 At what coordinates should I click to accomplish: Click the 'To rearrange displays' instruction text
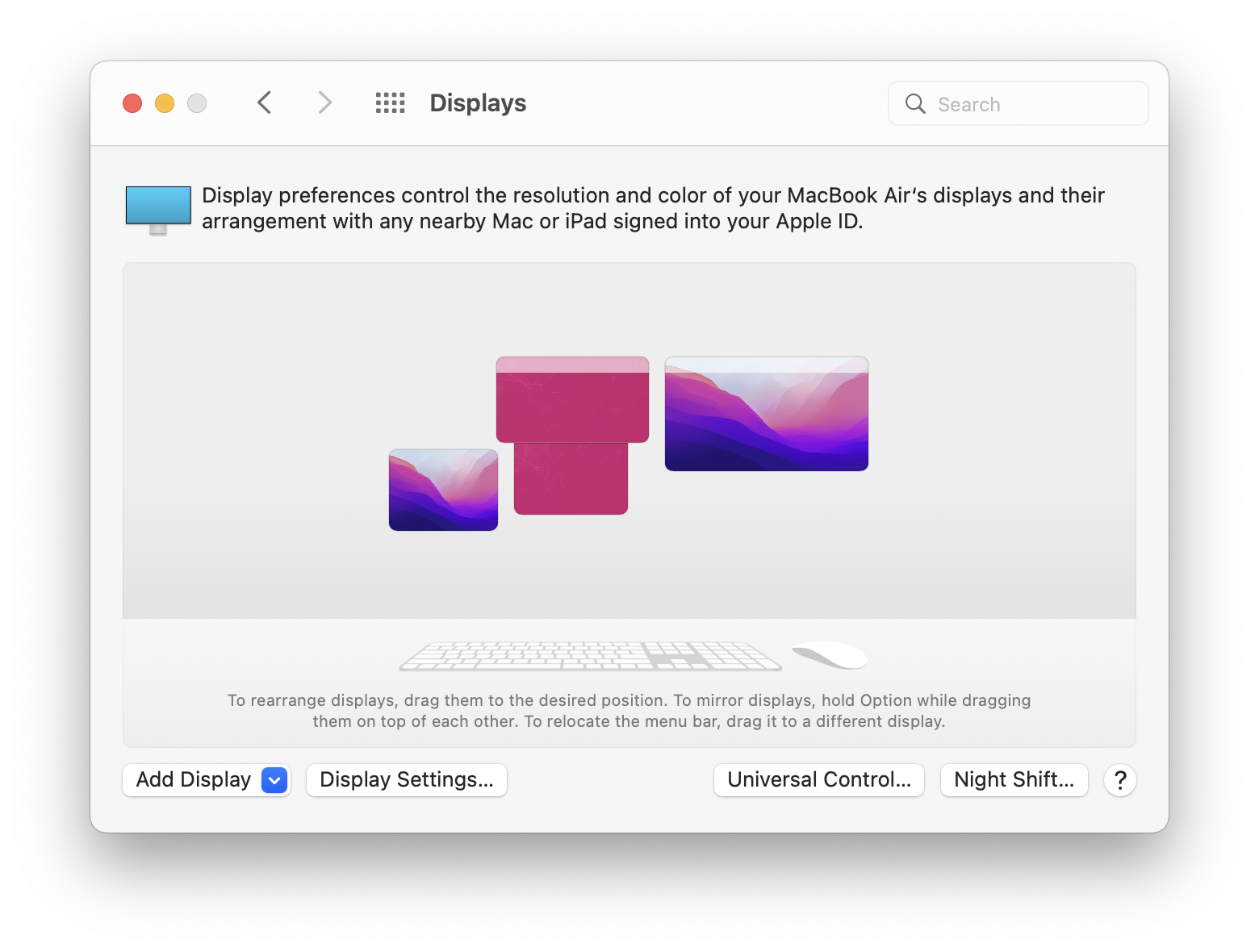pyautogui.click(x=629, y=711)
